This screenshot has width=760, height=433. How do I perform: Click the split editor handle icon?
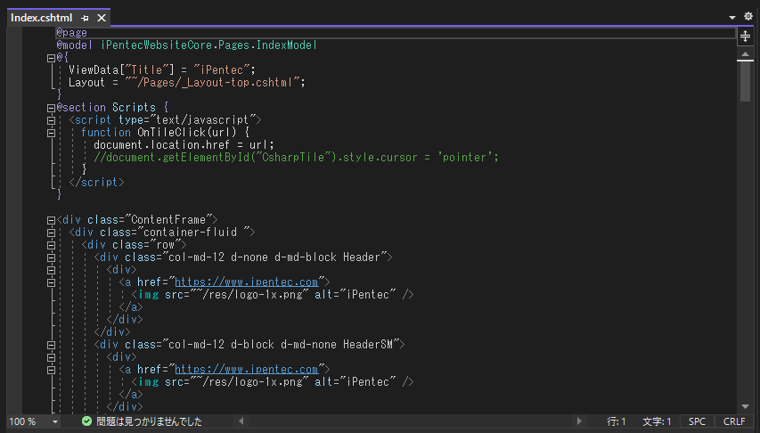745,36
